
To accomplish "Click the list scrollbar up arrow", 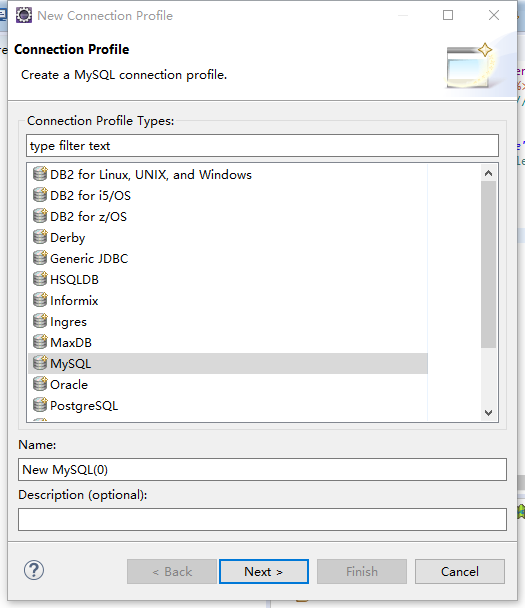I will pos(489,173).
